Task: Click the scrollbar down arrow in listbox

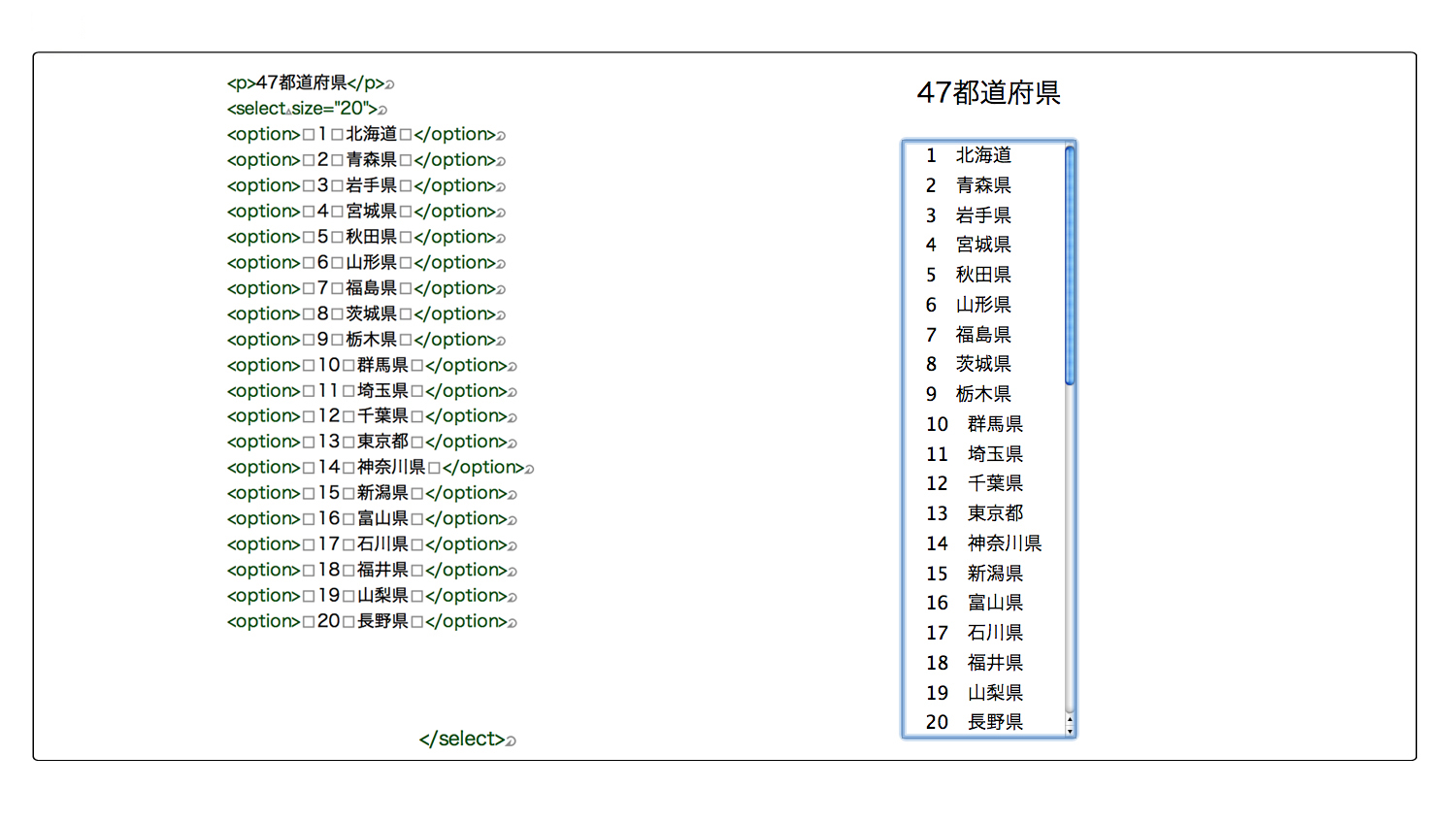Action: click(1070, 731)
